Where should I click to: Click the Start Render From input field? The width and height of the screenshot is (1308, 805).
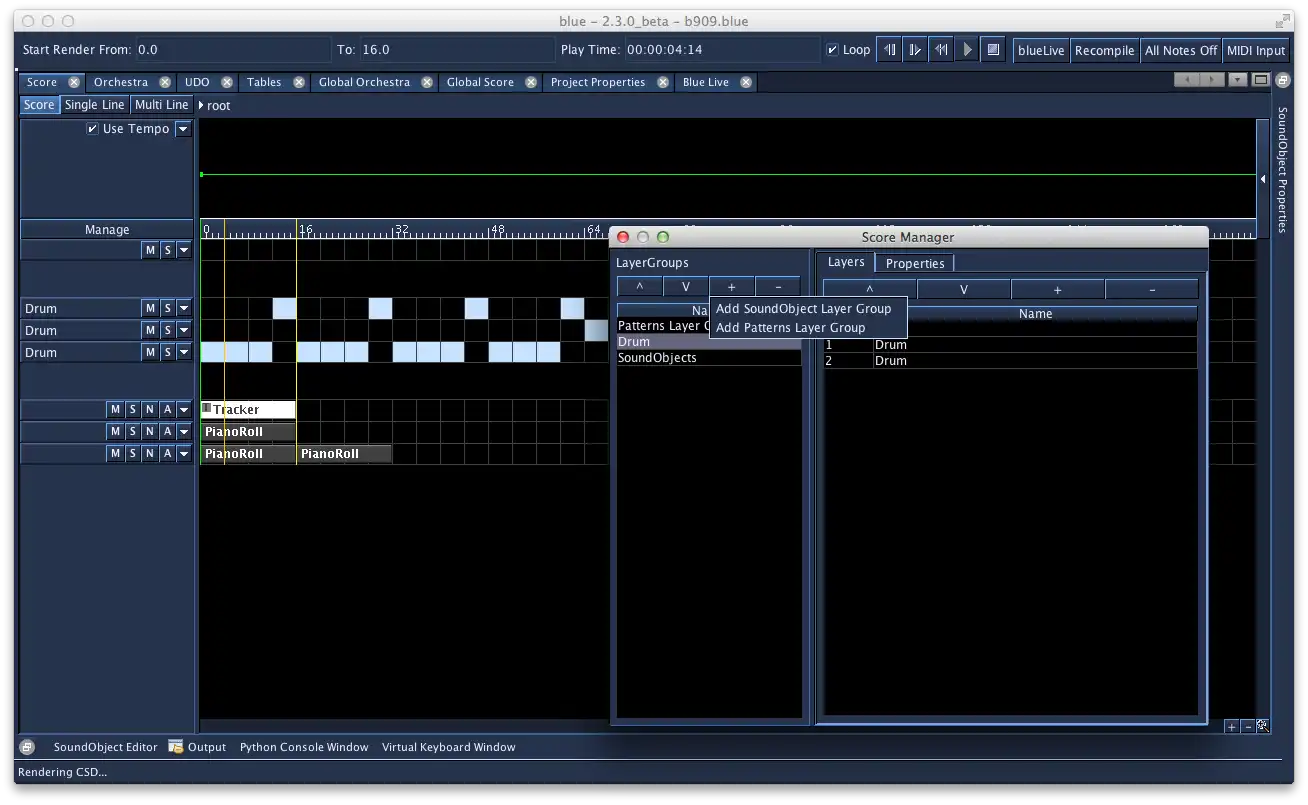pos(232,50)
